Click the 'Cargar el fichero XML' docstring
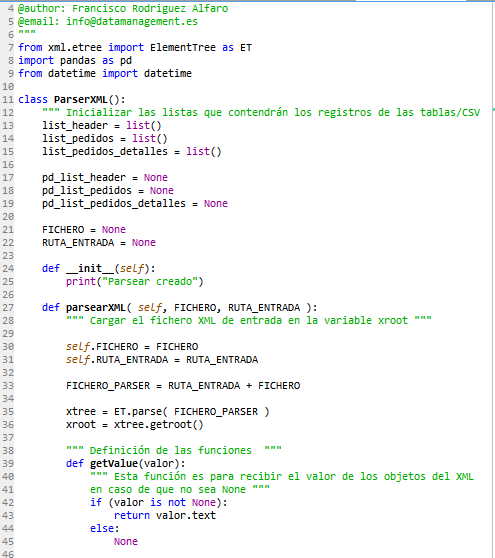The width and height of the screenshot is (495, 558). click(249, 321)
